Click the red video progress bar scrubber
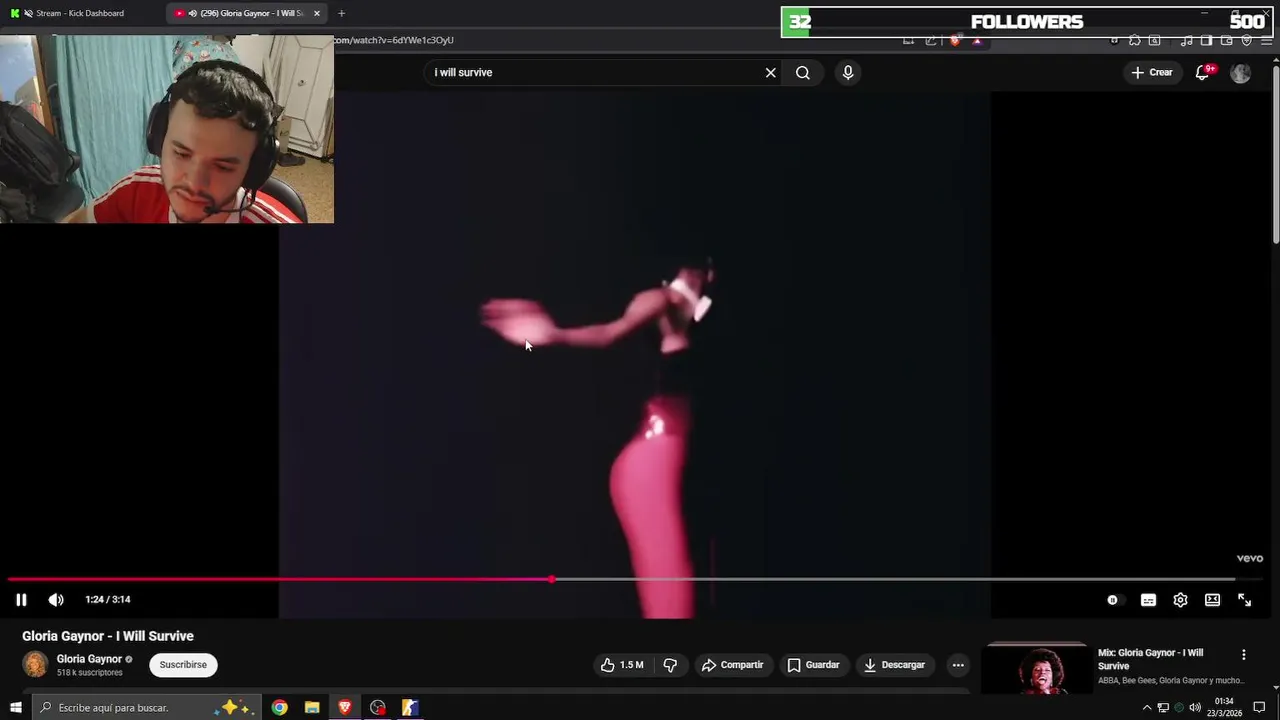1280x720 pixels. coord(552,579)
